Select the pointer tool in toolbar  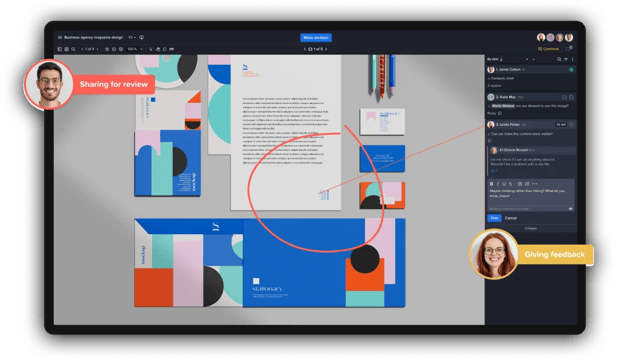[x=151, y=49]
